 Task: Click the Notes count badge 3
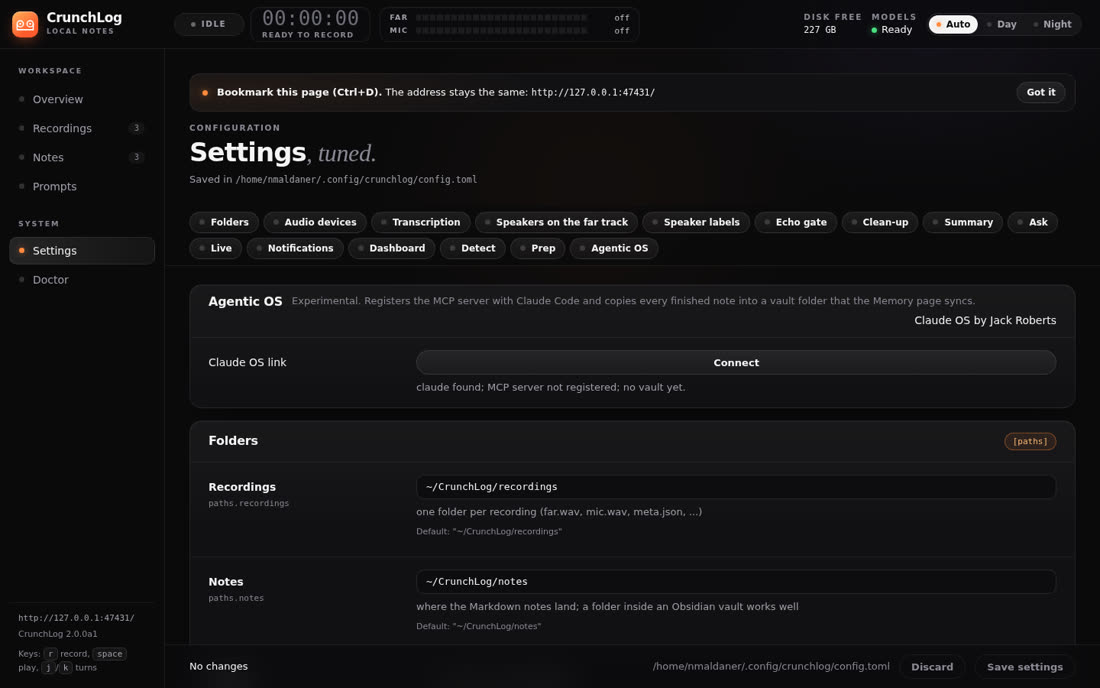click(137, 158)
